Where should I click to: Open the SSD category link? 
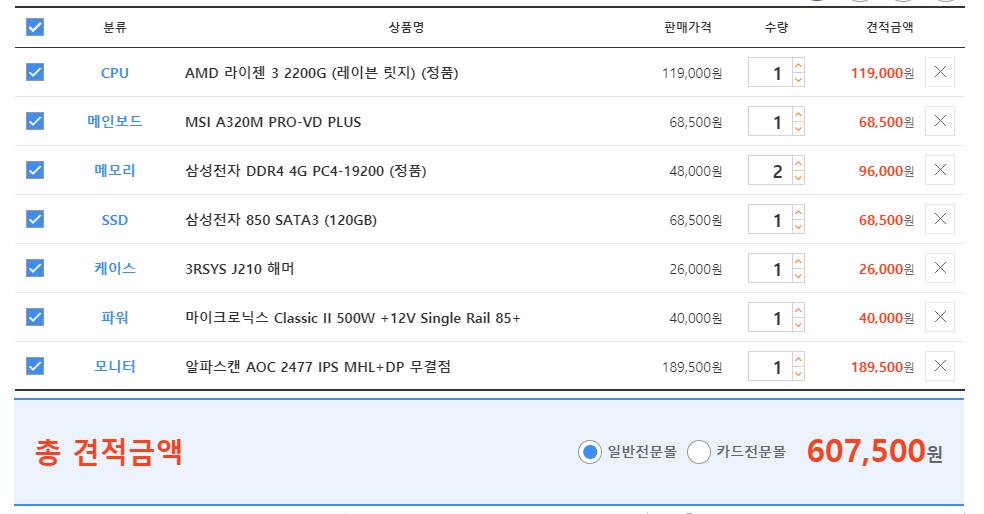coord(115,220)
